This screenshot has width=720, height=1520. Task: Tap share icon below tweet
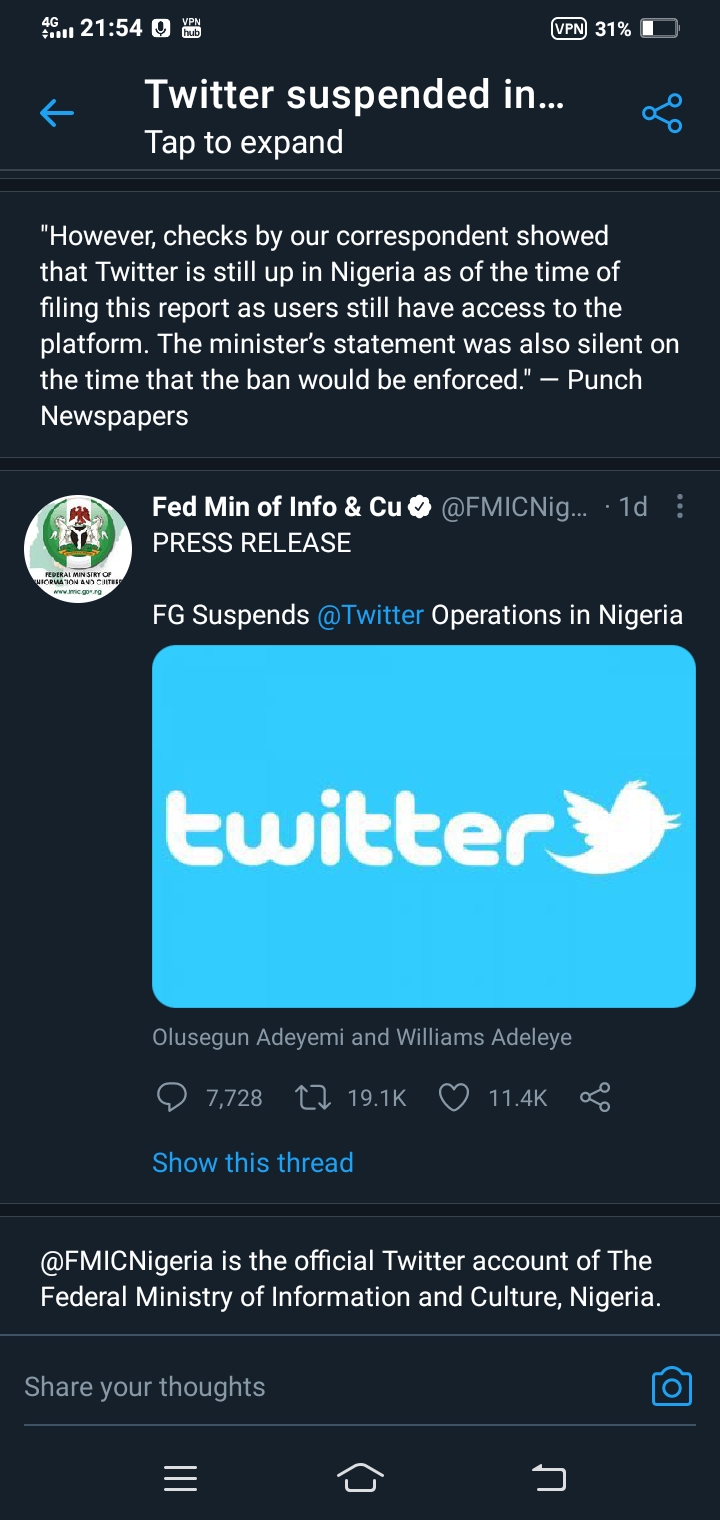pyautogui.click(x=595, y=1098)
